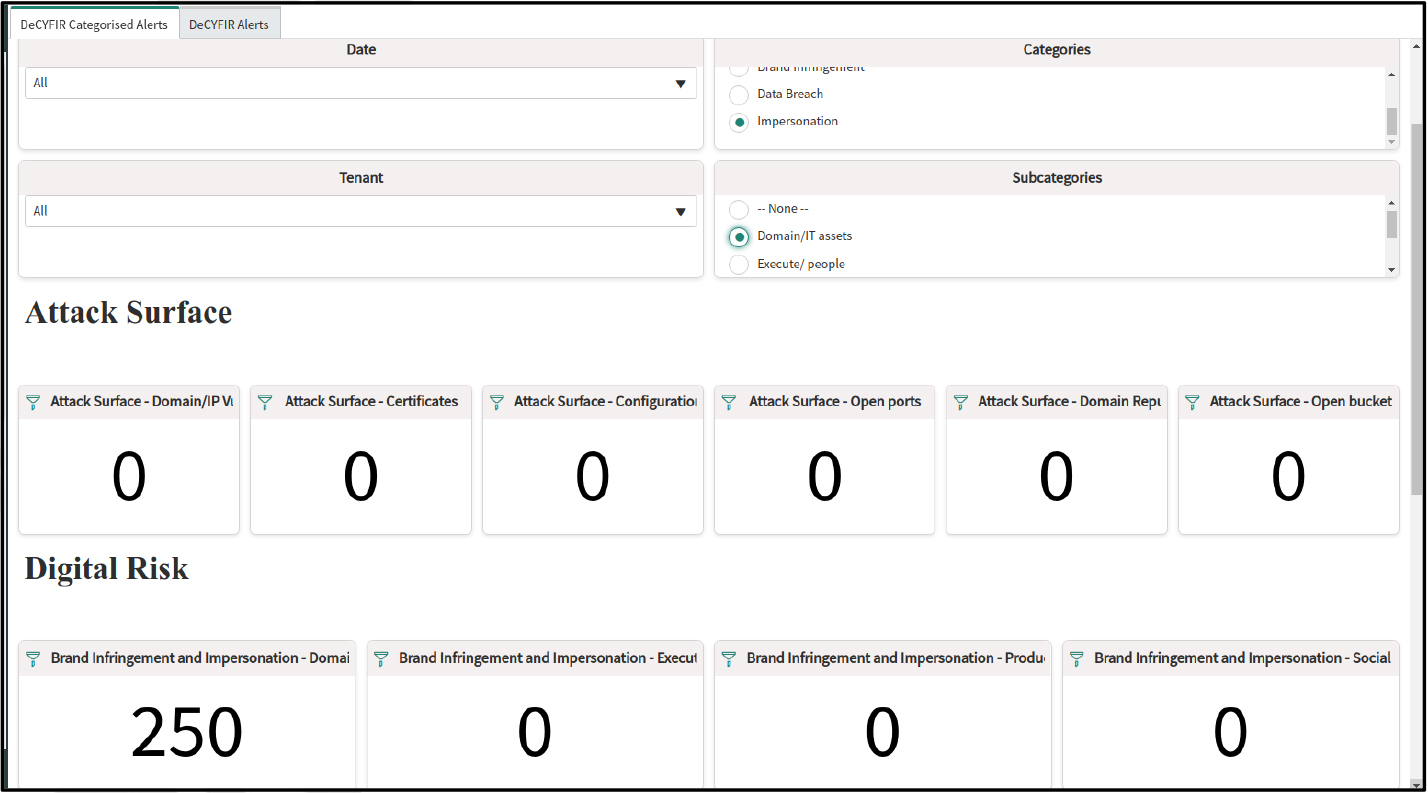Select the Impersonation category radio button
The height and width of the screenshot is (793, 1428).
pos(739,122)
